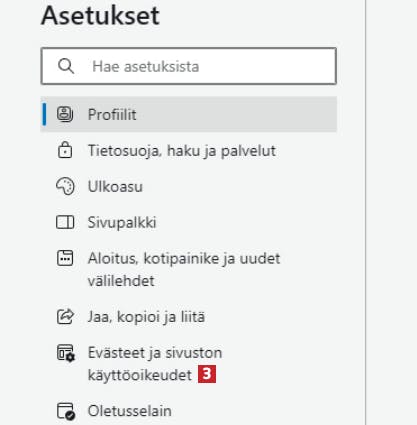Open Tietosuoja, haku ja palvelut settings

point(189,150)
